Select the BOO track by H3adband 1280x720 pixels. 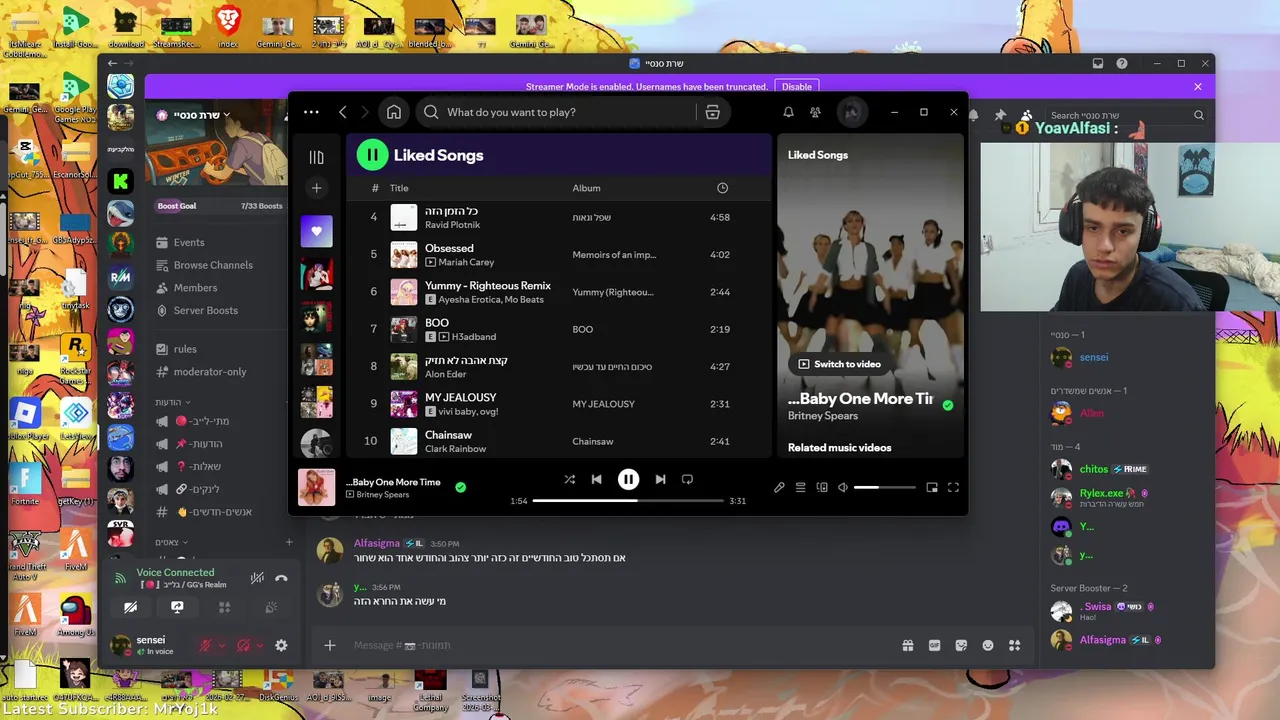(x=559, y=329)
